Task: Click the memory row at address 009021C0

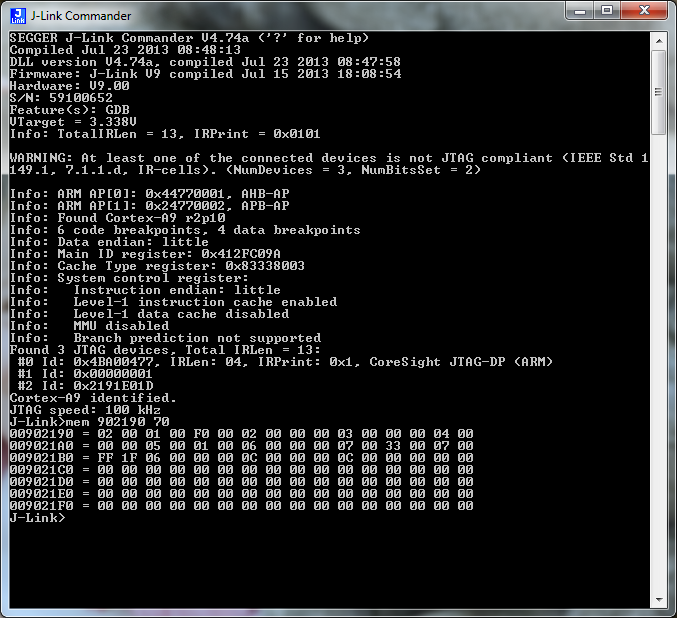Action: tap(241, 470)
